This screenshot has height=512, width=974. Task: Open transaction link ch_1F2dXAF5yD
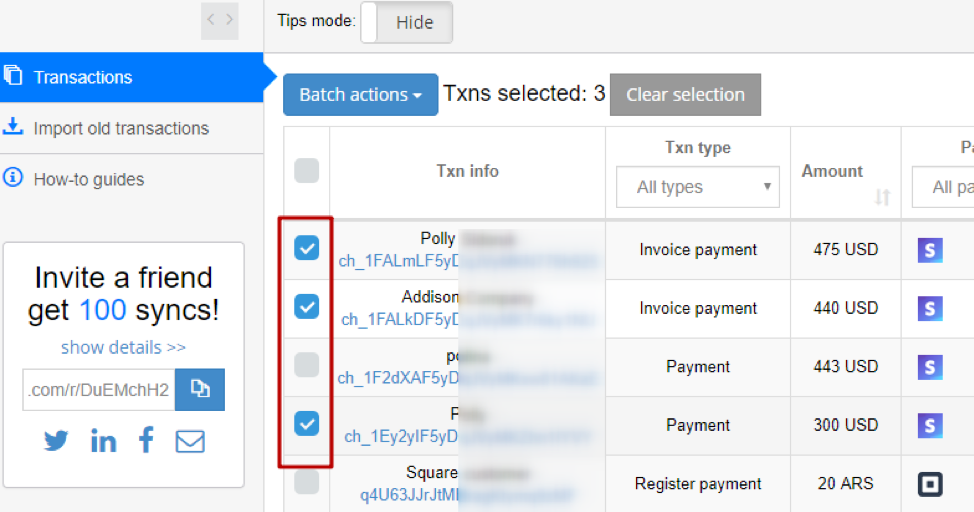pos(398,378)
